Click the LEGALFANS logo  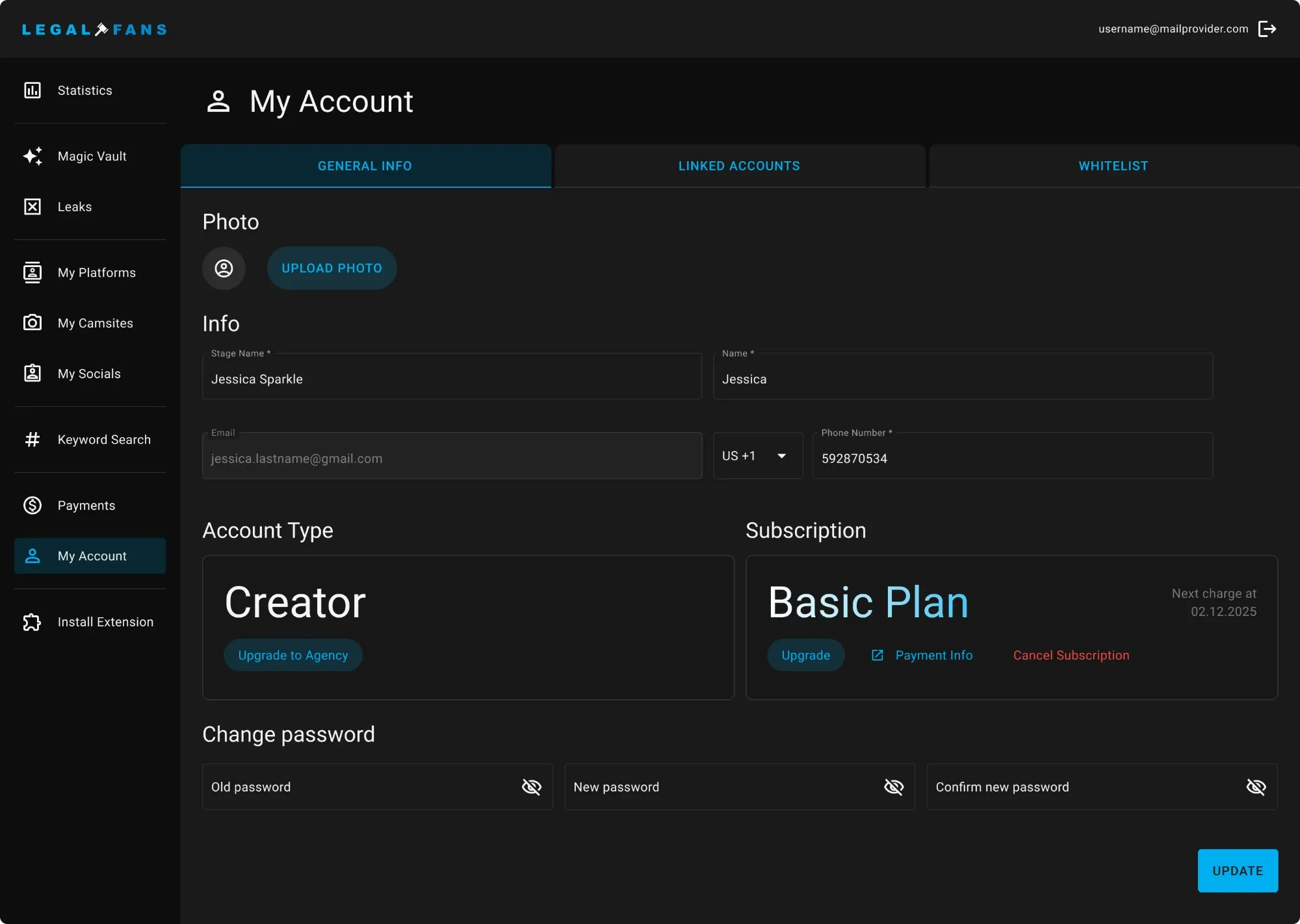[94, 29]
